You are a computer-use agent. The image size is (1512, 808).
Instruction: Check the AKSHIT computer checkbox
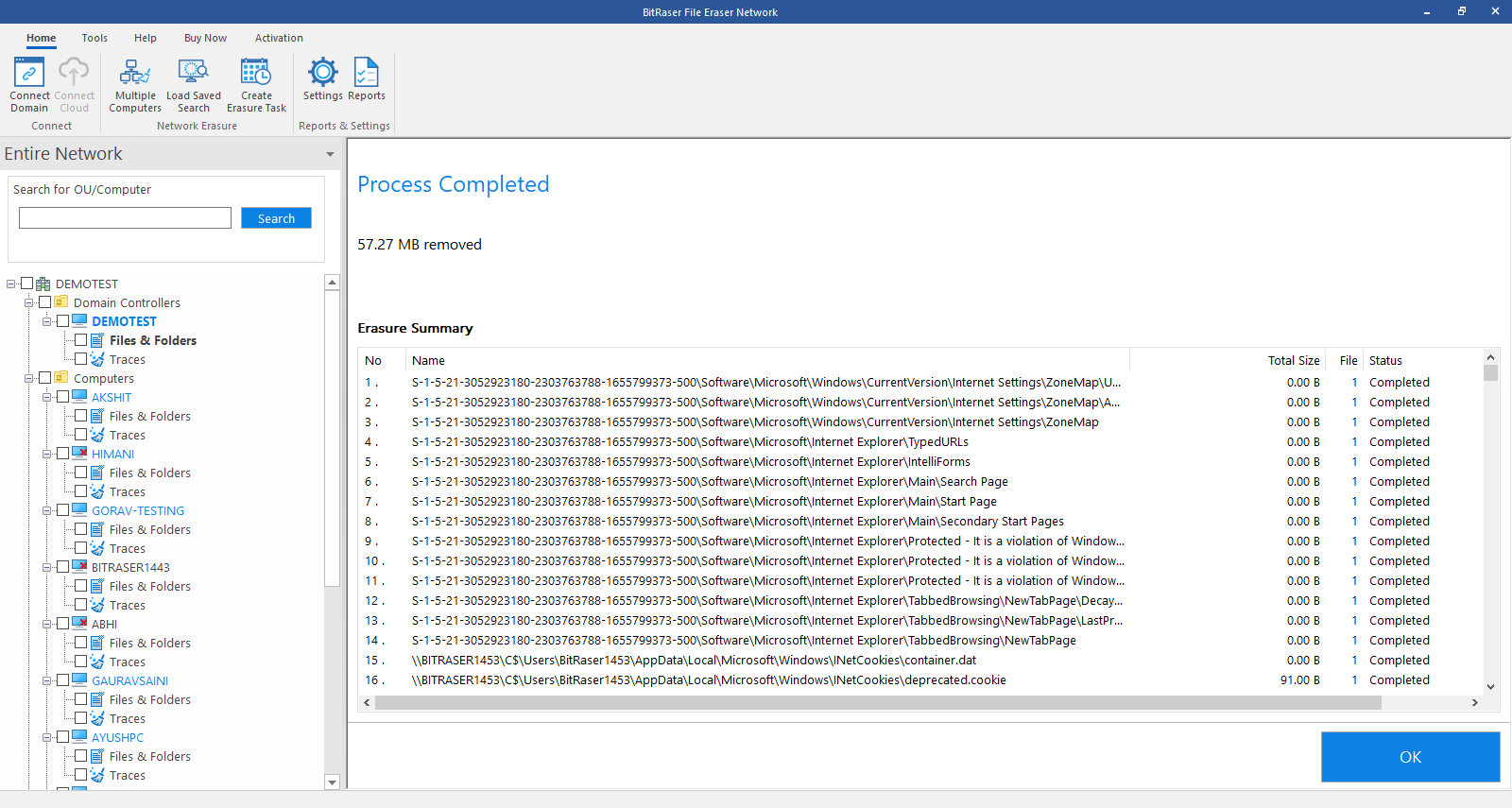[x=62, y=397]
